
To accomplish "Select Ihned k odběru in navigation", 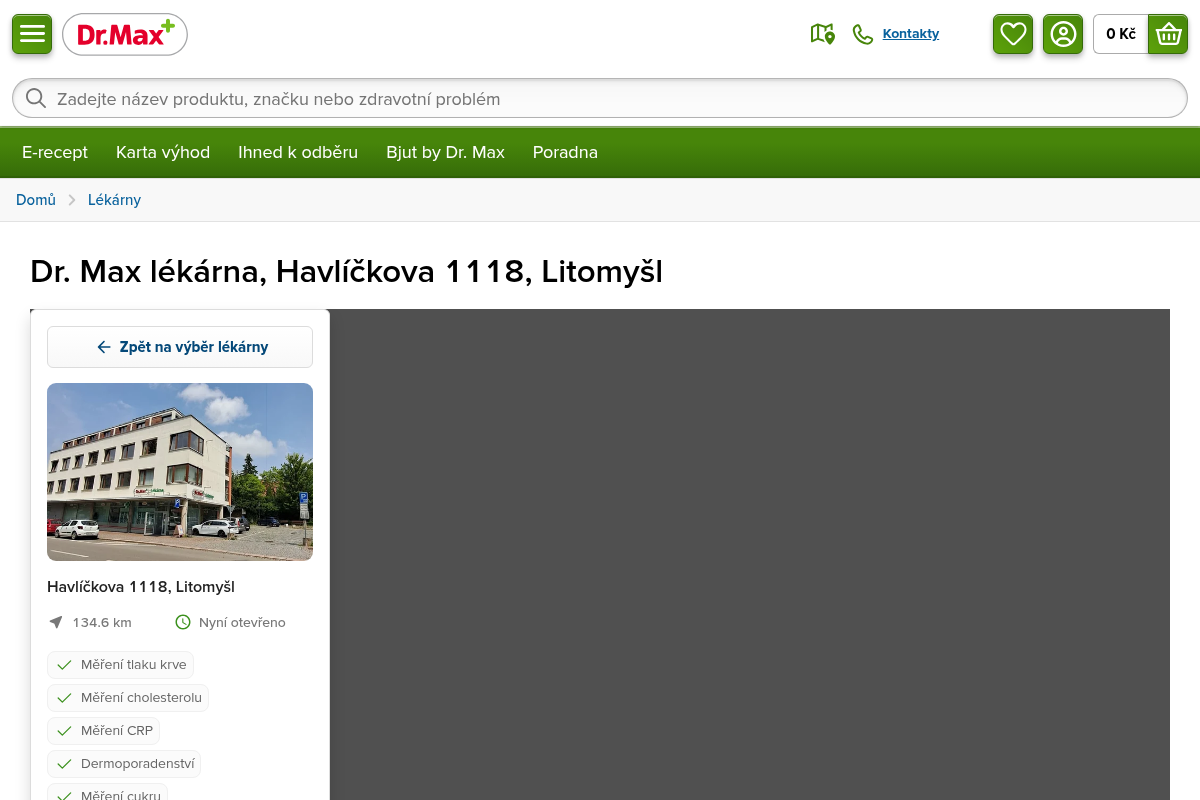I will coord(298,152).
